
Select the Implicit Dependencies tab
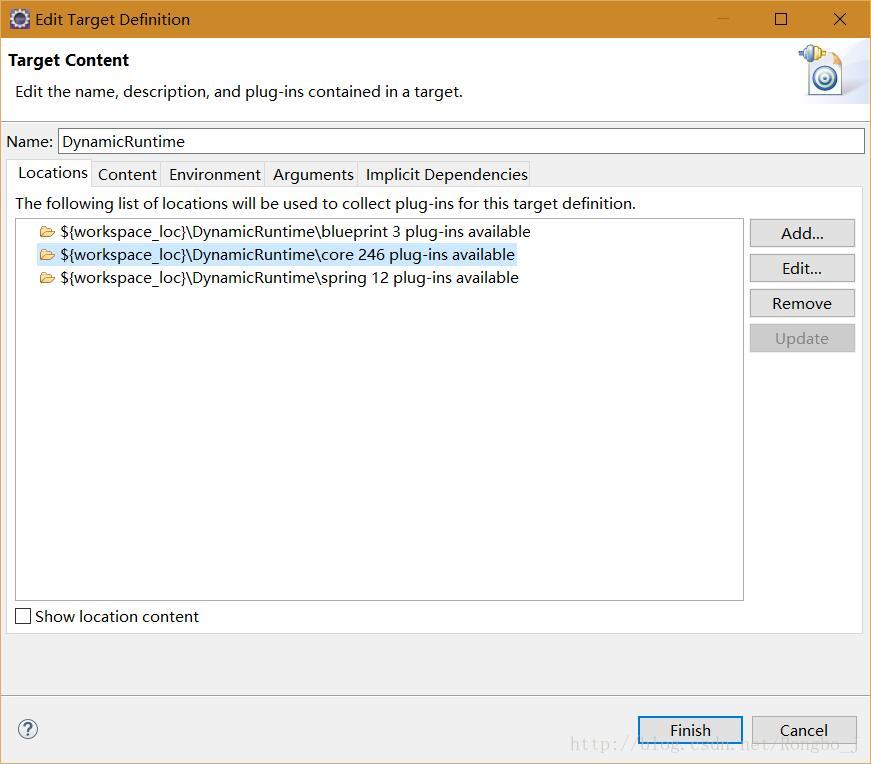point(446,174)
